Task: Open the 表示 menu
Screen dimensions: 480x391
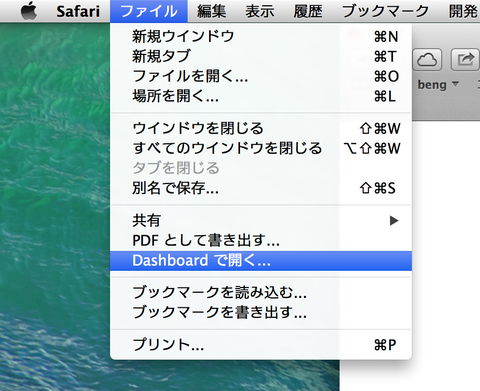Action: 260,11
